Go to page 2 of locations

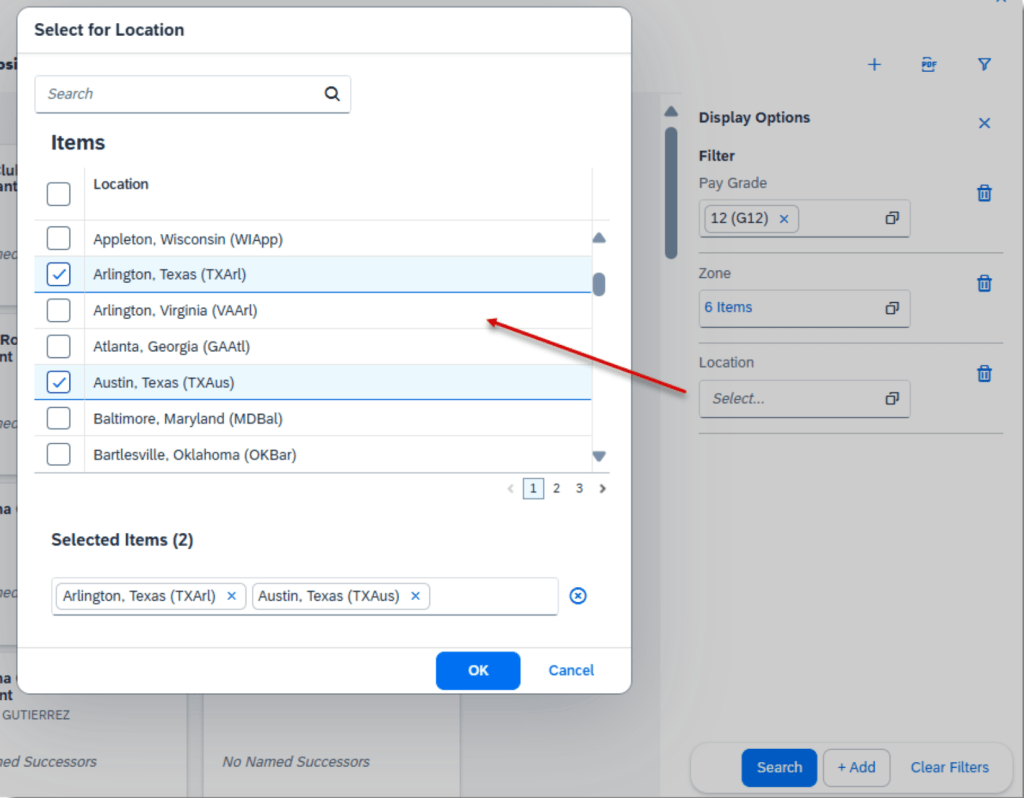pyautogui.click(x=557, y=489)
